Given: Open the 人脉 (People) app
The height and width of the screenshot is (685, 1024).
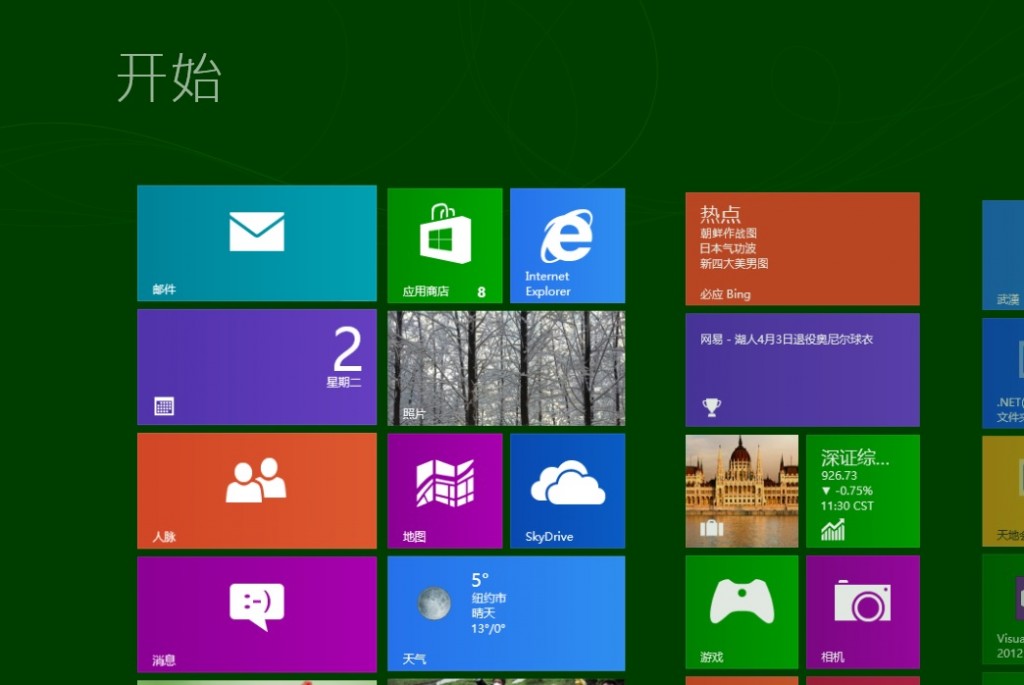Looking at the screenshot, I should point(256,490).
